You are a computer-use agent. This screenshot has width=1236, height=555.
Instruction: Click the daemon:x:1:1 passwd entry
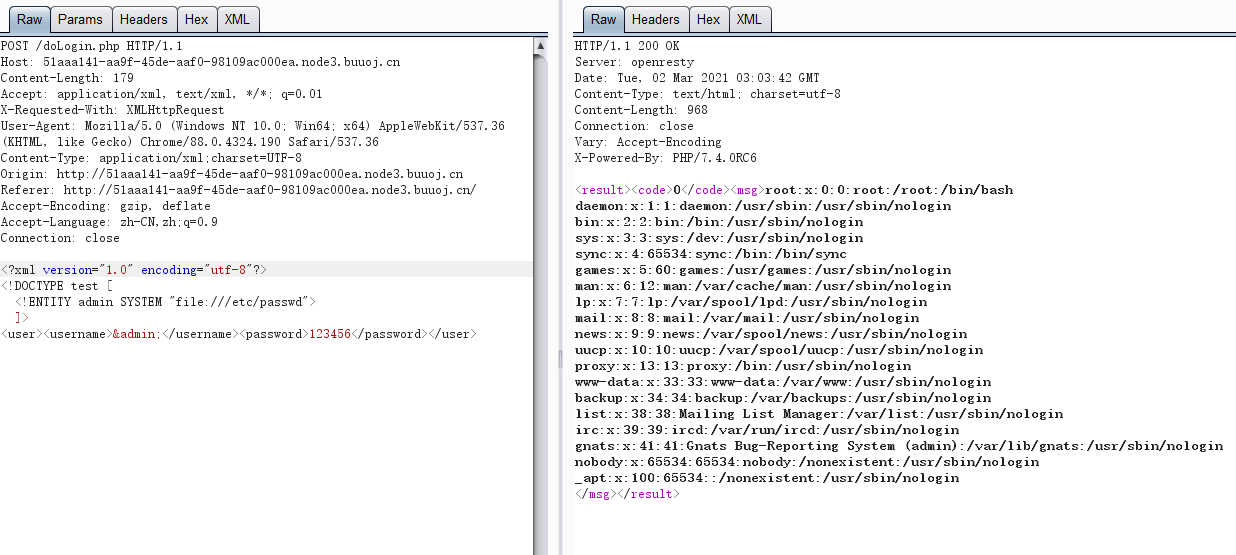click(763, 206)
